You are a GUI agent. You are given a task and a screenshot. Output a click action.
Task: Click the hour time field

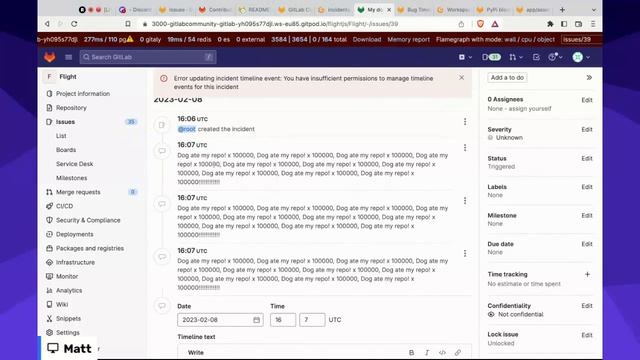coord(283,320)
